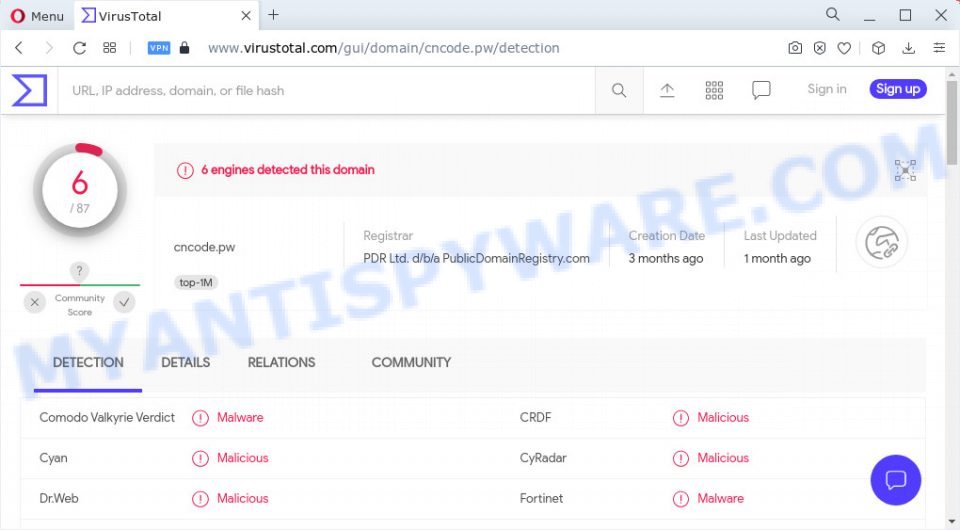Select the cncode.pw domain name text
Image resolution: width=960 pixels, height=530 pixels.
click(204, 247)
